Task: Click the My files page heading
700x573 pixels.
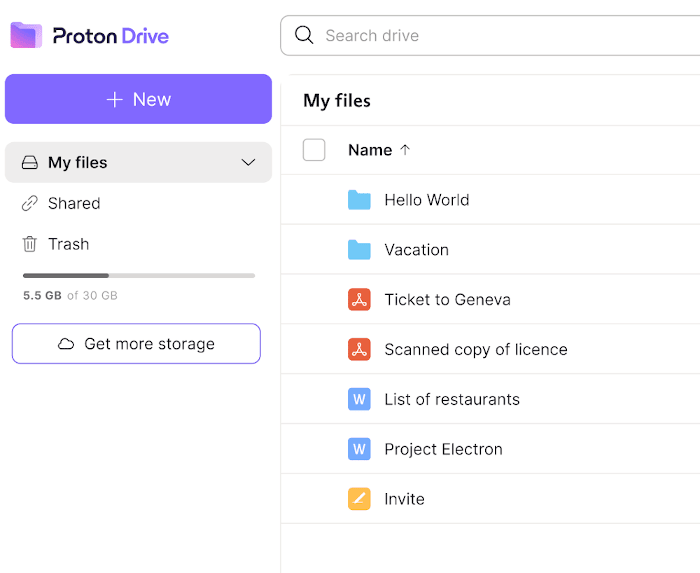Action: click(x=337, y=101)
